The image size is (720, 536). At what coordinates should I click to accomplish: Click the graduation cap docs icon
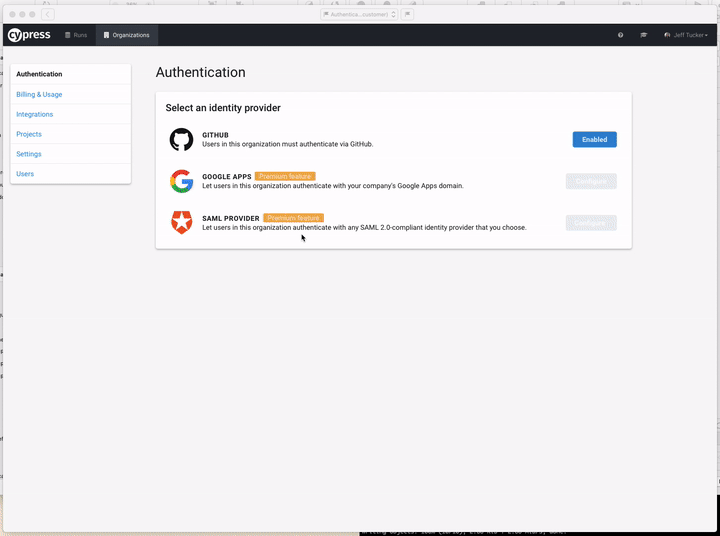(x=644, y=35)
